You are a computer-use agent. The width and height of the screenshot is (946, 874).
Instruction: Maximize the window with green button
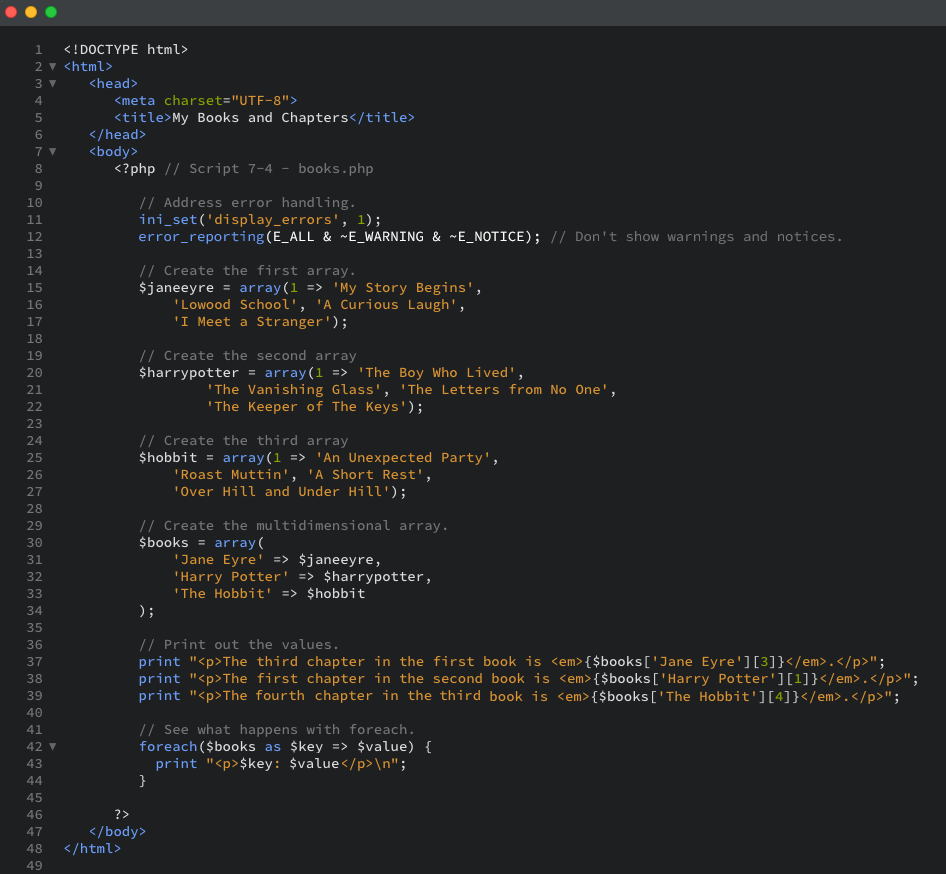[51, 12]
